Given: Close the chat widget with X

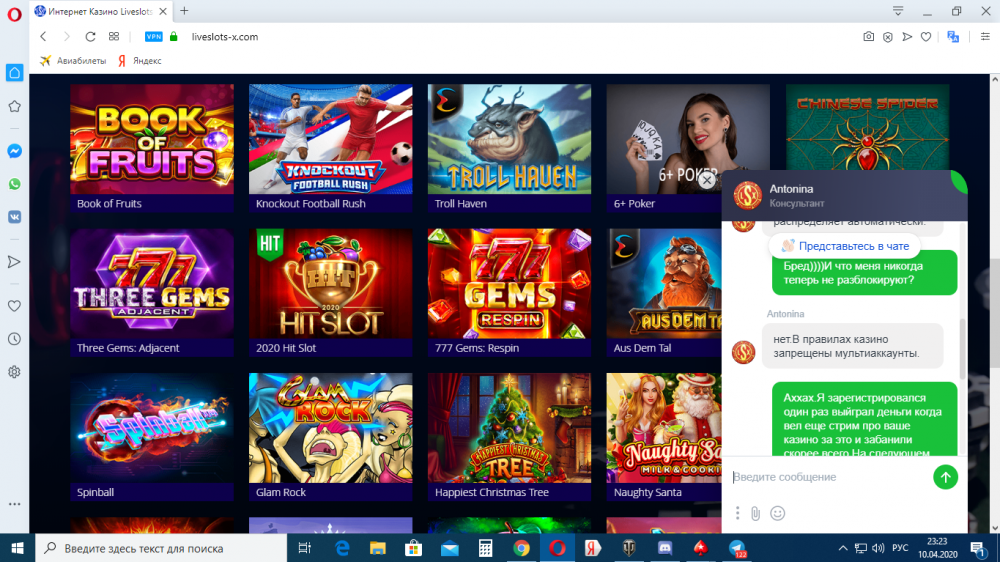Looking at the screenshot, I should [x=707, y=181].
